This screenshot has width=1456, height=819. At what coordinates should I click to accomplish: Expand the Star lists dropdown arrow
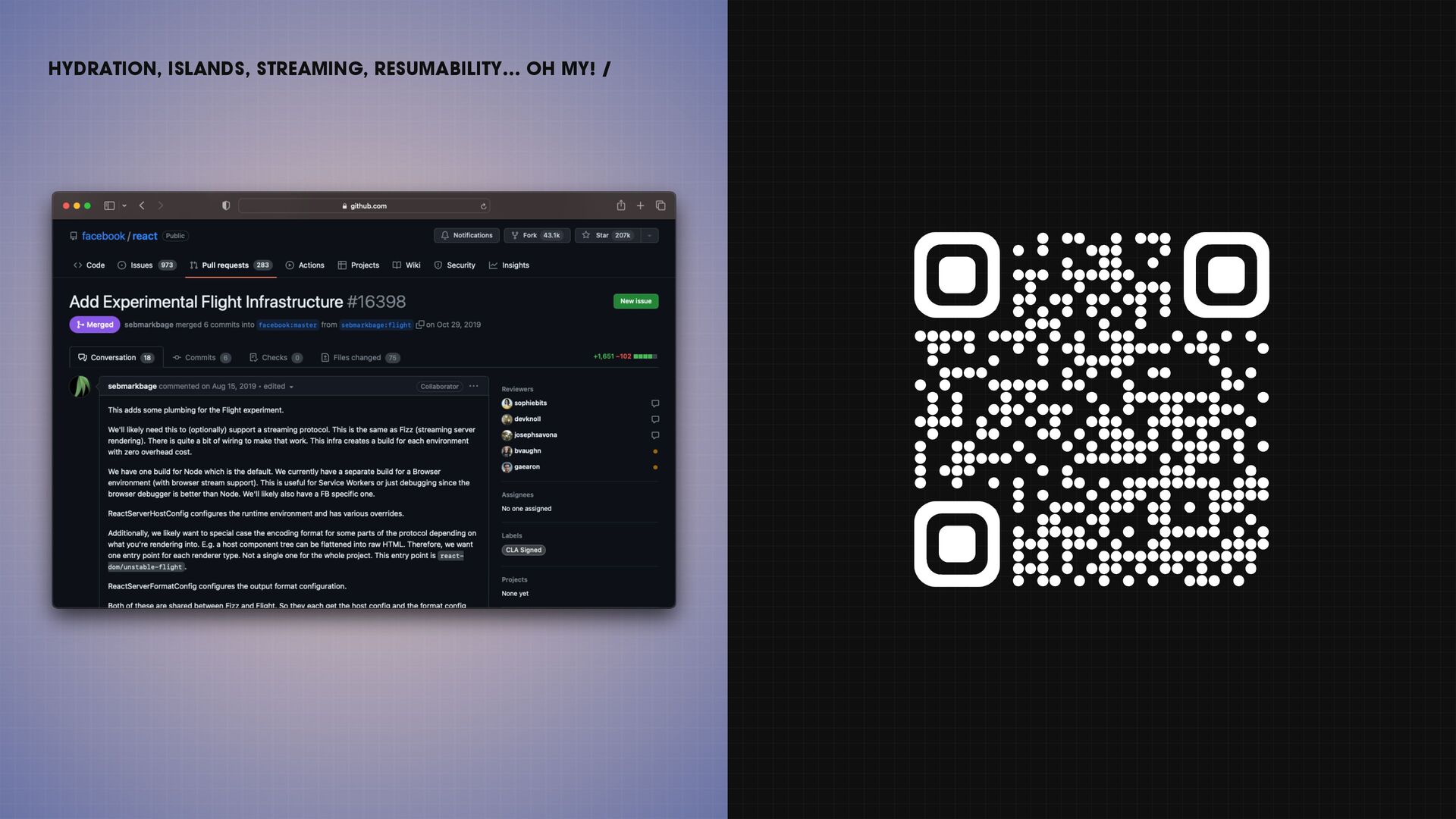coord(649,236)
